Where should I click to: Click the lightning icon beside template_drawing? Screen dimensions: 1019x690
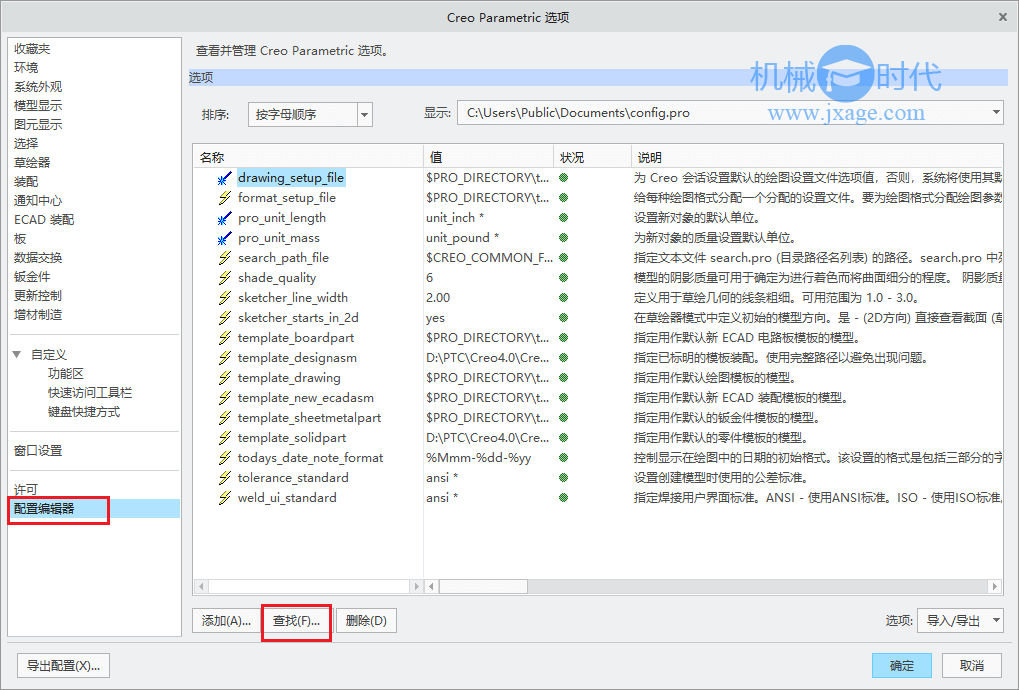pos(224,378)
